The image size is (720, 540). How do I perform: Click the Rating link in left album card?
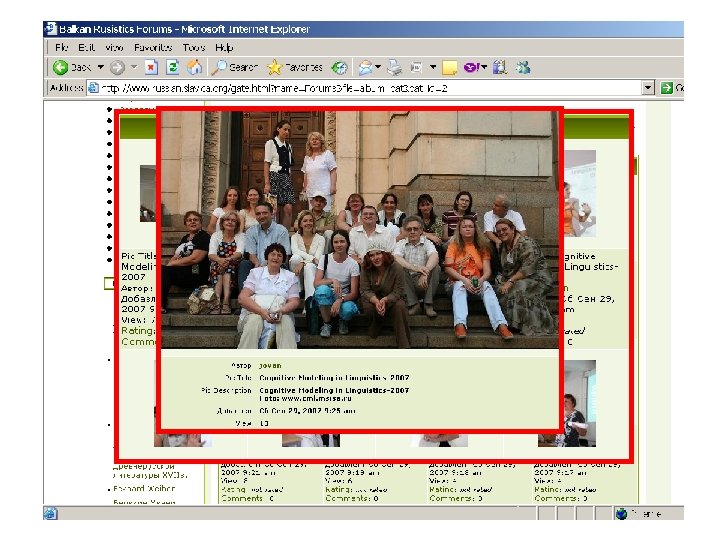[138, 331]
